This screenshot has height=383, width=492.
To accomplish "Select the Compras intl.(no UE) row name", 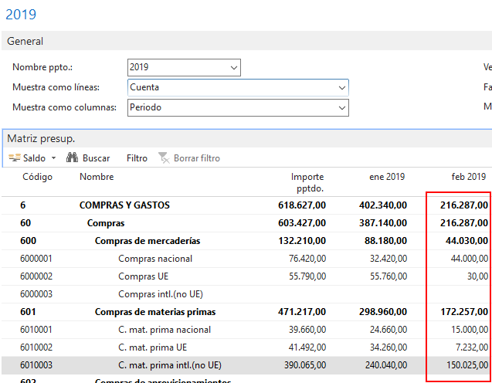I will pos(161,294).
